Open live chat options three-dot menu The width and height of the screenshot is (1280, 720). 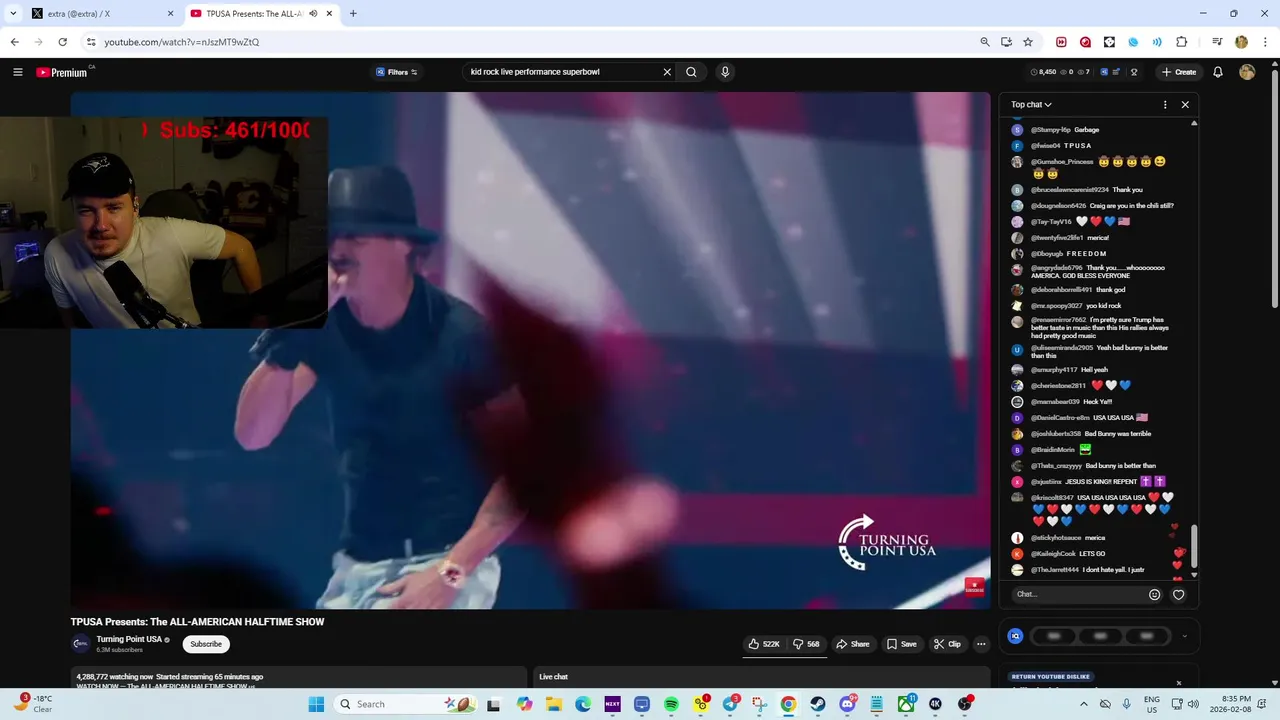pos(1165,104)
